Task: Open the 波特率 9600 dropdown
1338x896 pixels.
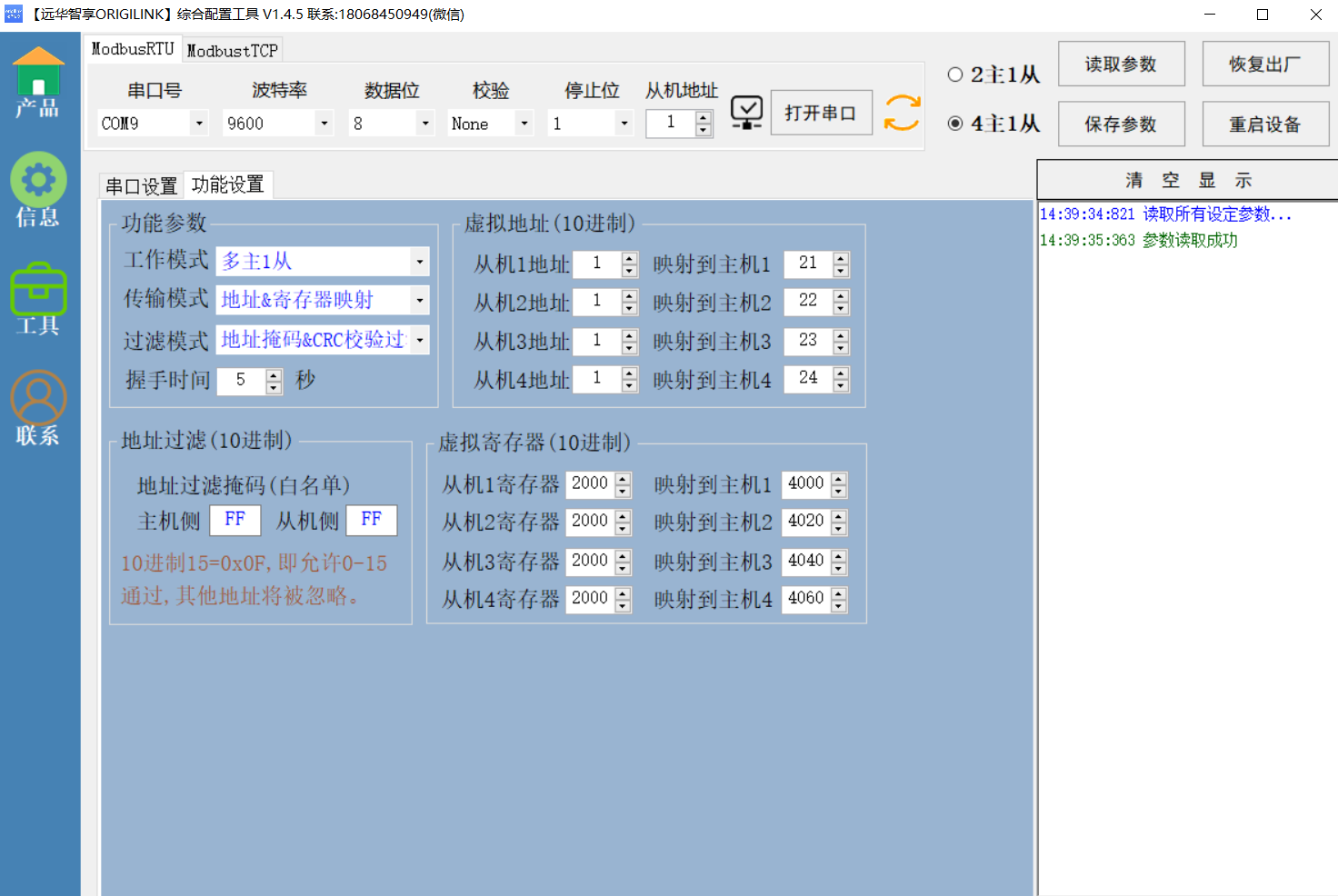Action: tap(324, 124)
